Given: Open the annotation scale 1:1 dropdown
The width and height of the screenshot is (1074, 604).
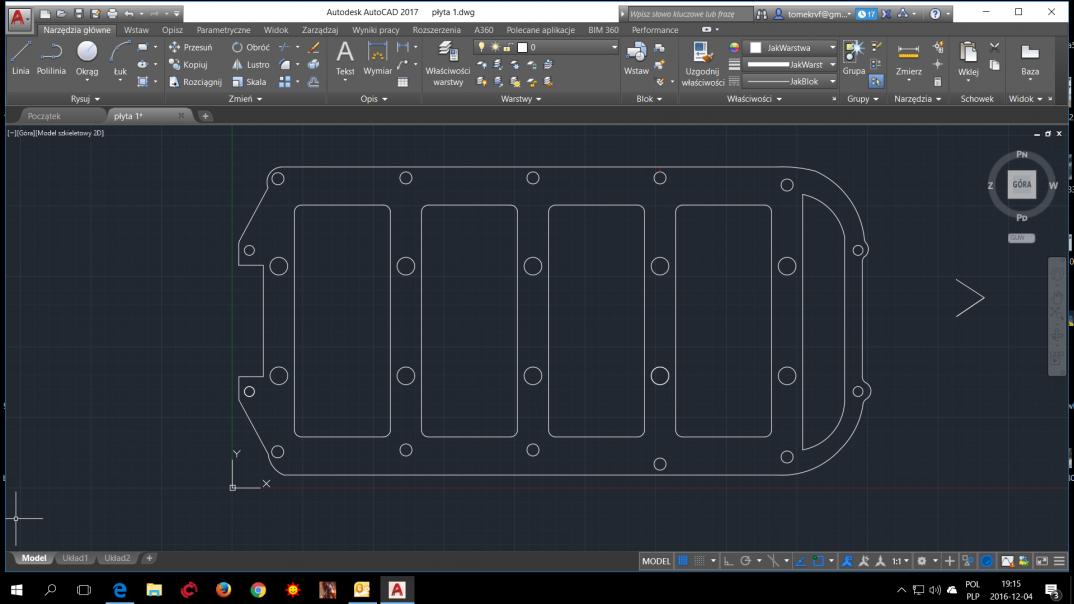Looking at the screenshot, I should tap(900, 561).
